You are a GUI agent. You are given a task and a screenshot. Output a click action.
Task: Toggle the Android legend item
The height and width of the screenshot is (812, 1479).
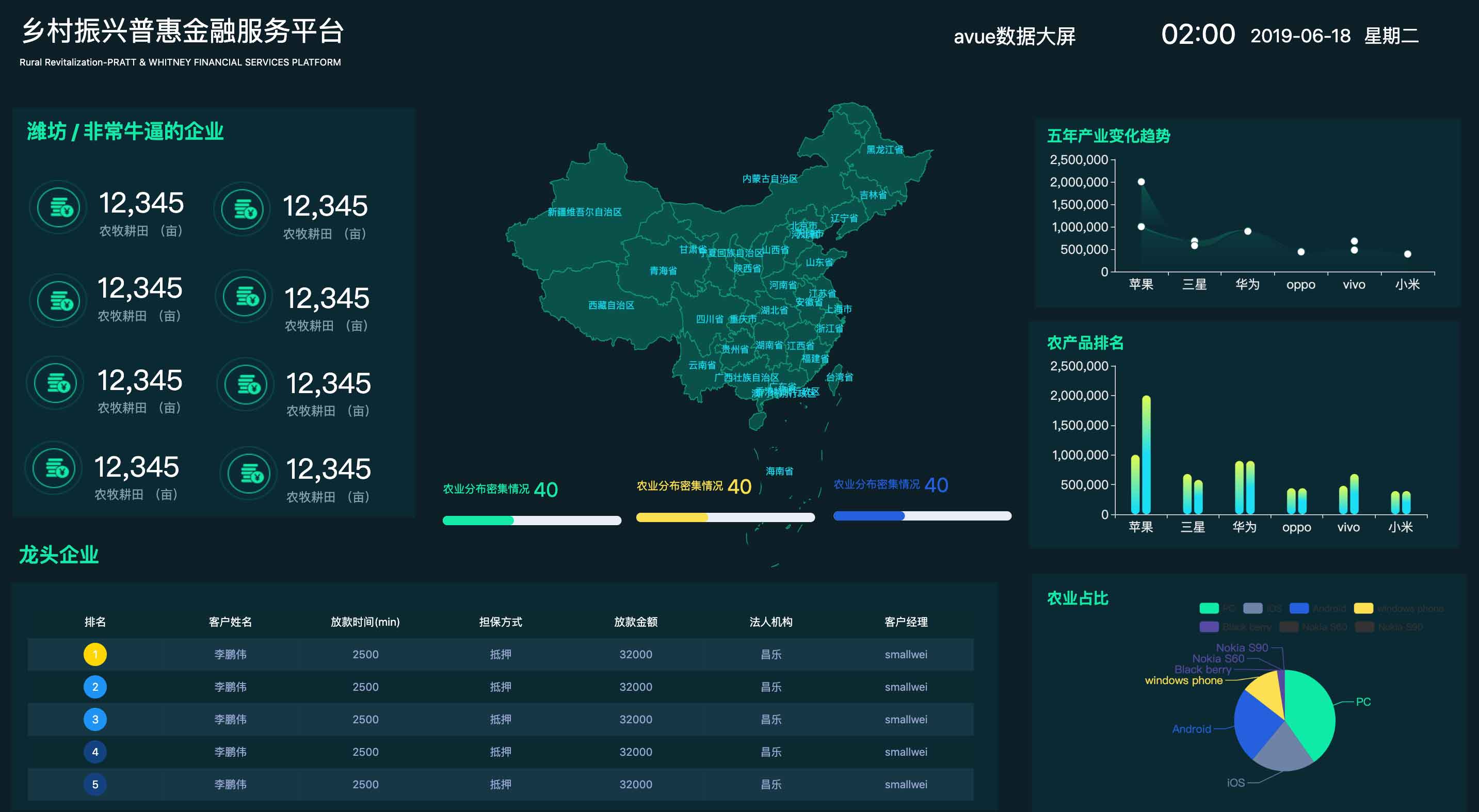pos(1299,608)
